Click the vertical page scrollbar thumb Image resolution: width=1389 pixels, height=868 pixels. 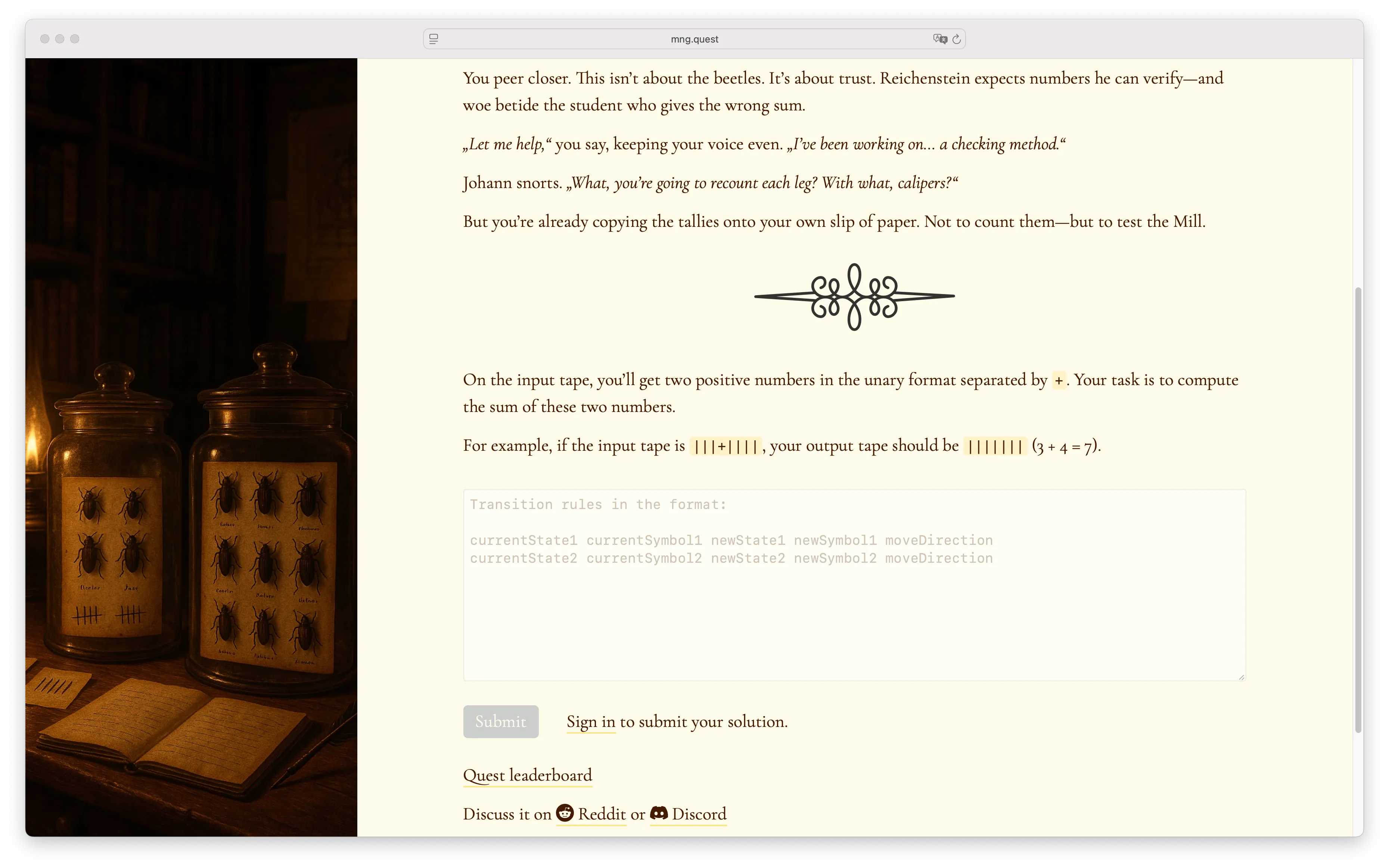[x=1358, y=510]
